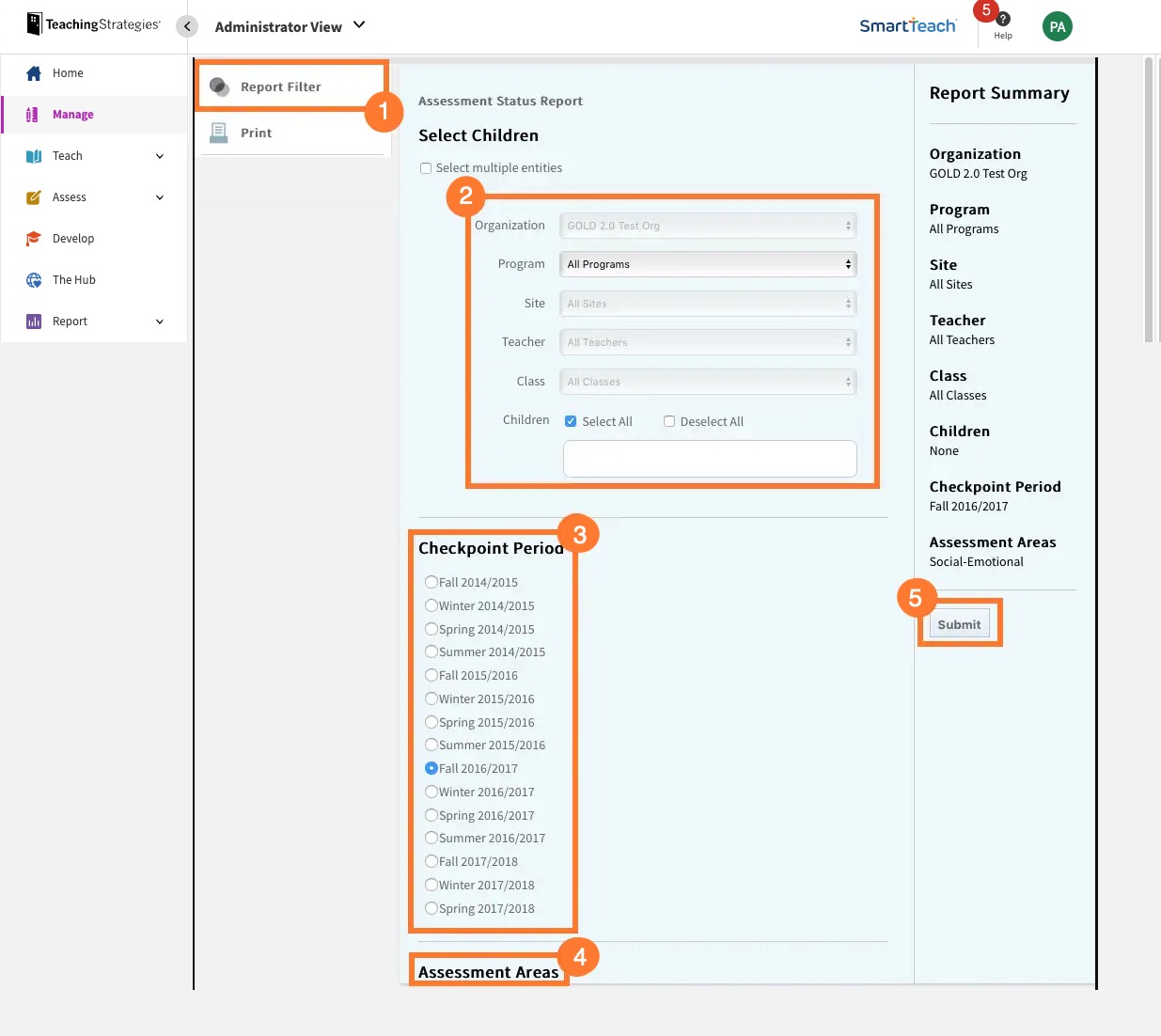1161x1036 pixels.
Task: Switch to the Manage sidebar section
Action: tap(75, 114)
